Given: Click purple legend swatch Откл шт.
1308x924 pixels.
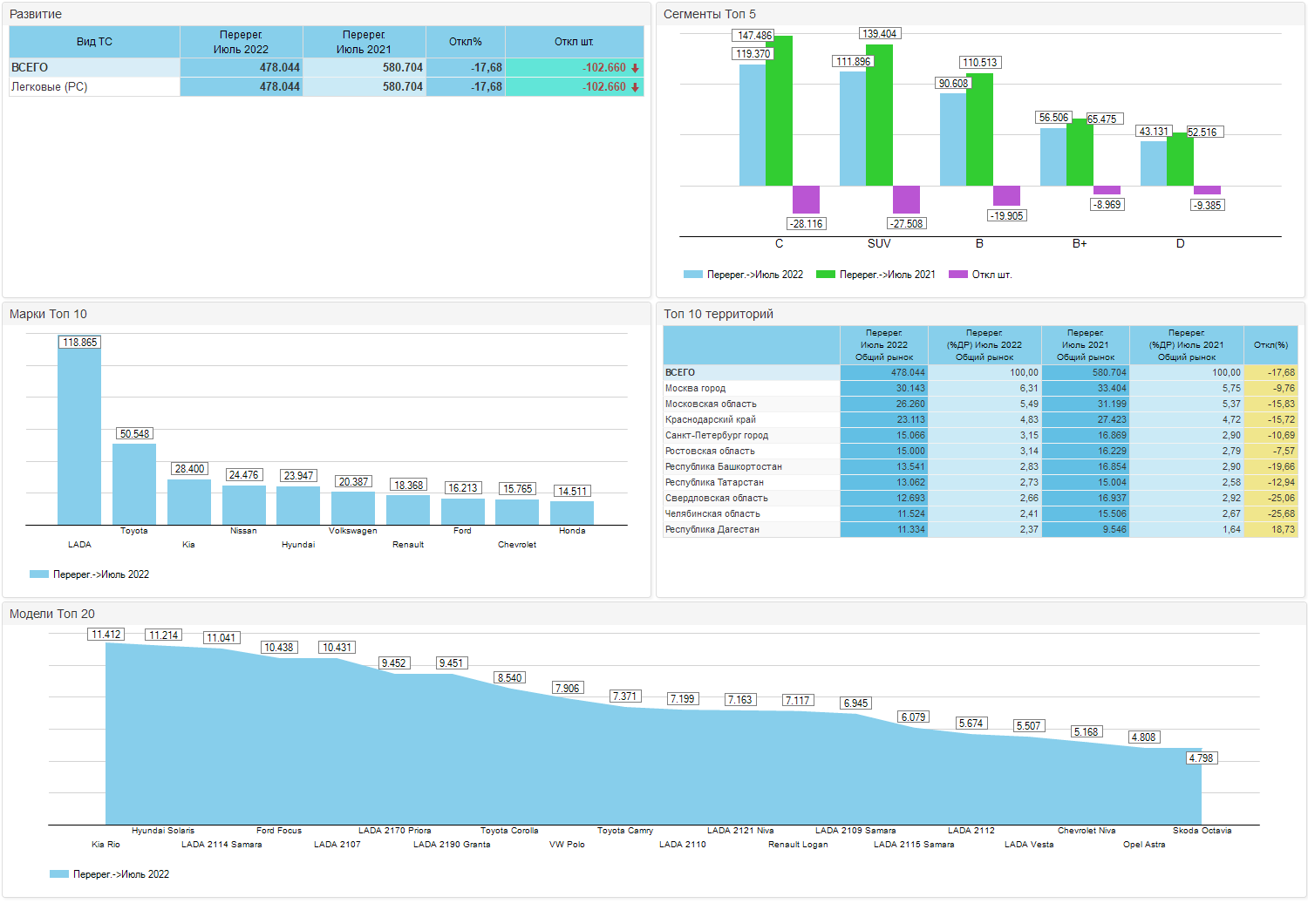Looking at the screenshot, I should 958,275.
